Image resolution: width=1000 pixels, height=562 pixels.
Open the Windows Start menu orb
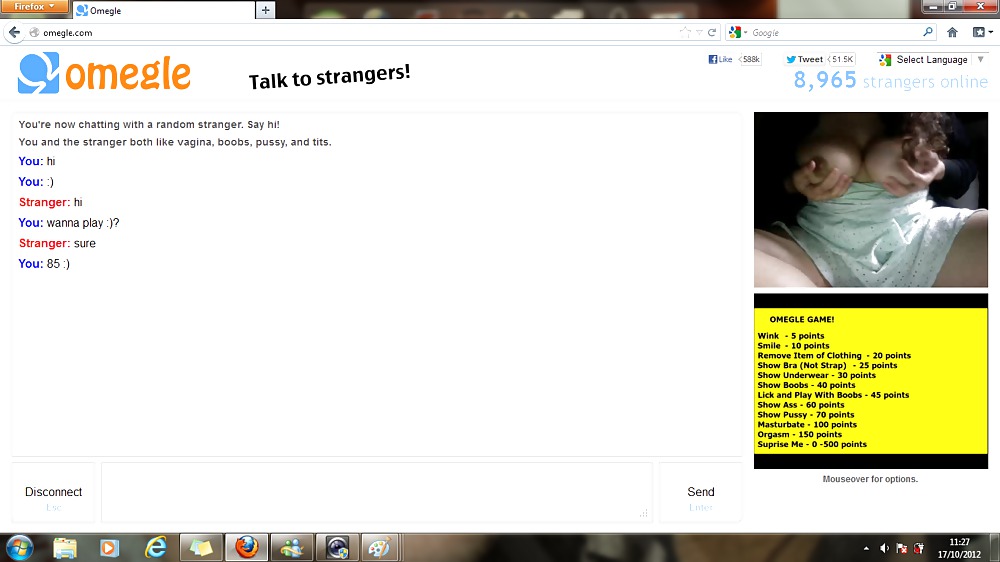coord(19,547)
